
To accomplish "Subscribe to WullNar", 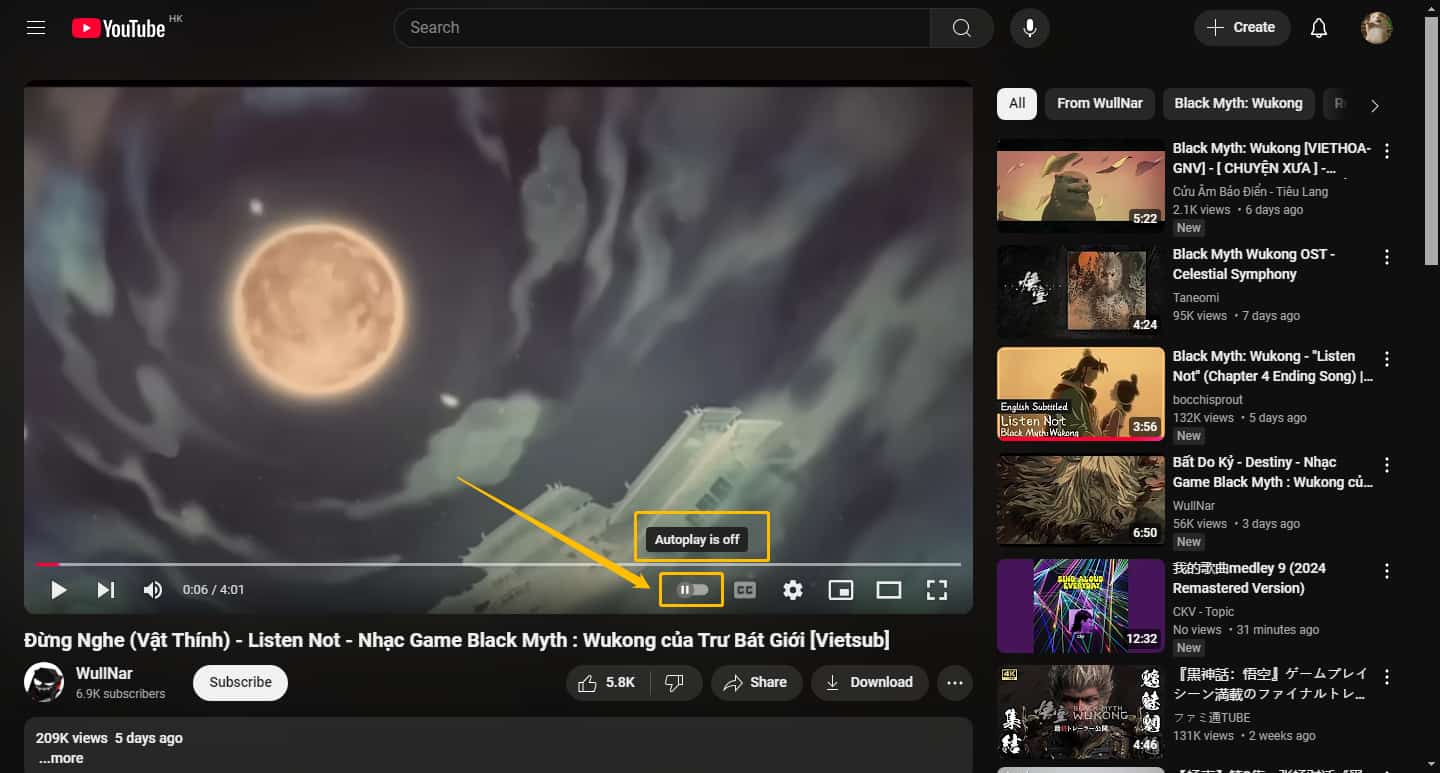I will [x=240, y=683].
